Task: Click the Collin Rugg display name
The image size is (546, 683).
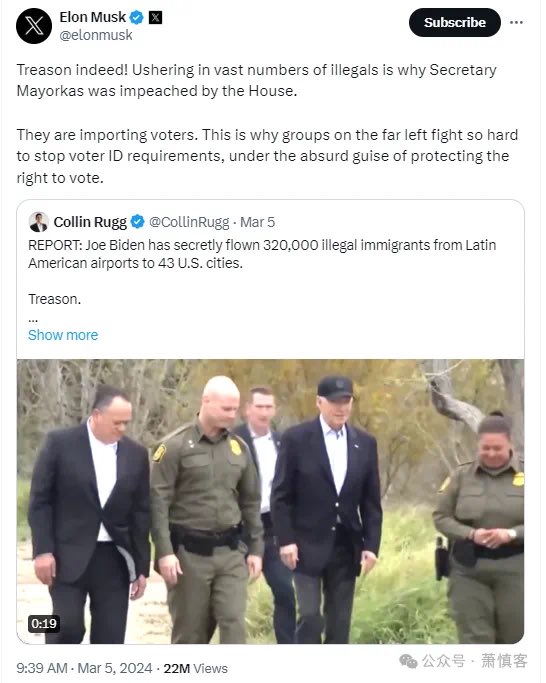Action: tap(90, 222)
